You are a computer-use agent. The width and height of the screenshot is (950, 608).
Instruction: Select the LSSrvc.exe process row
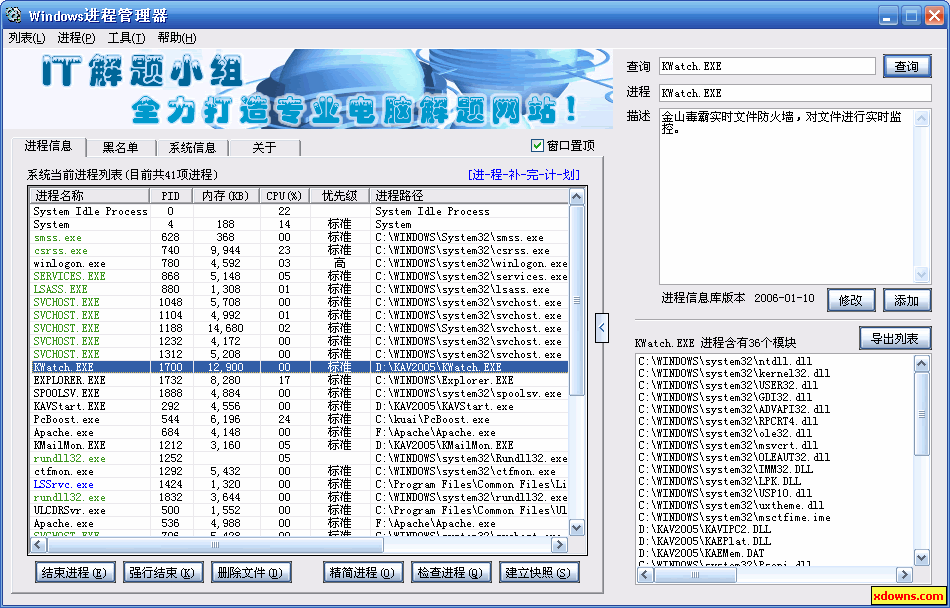coord(300,484)
